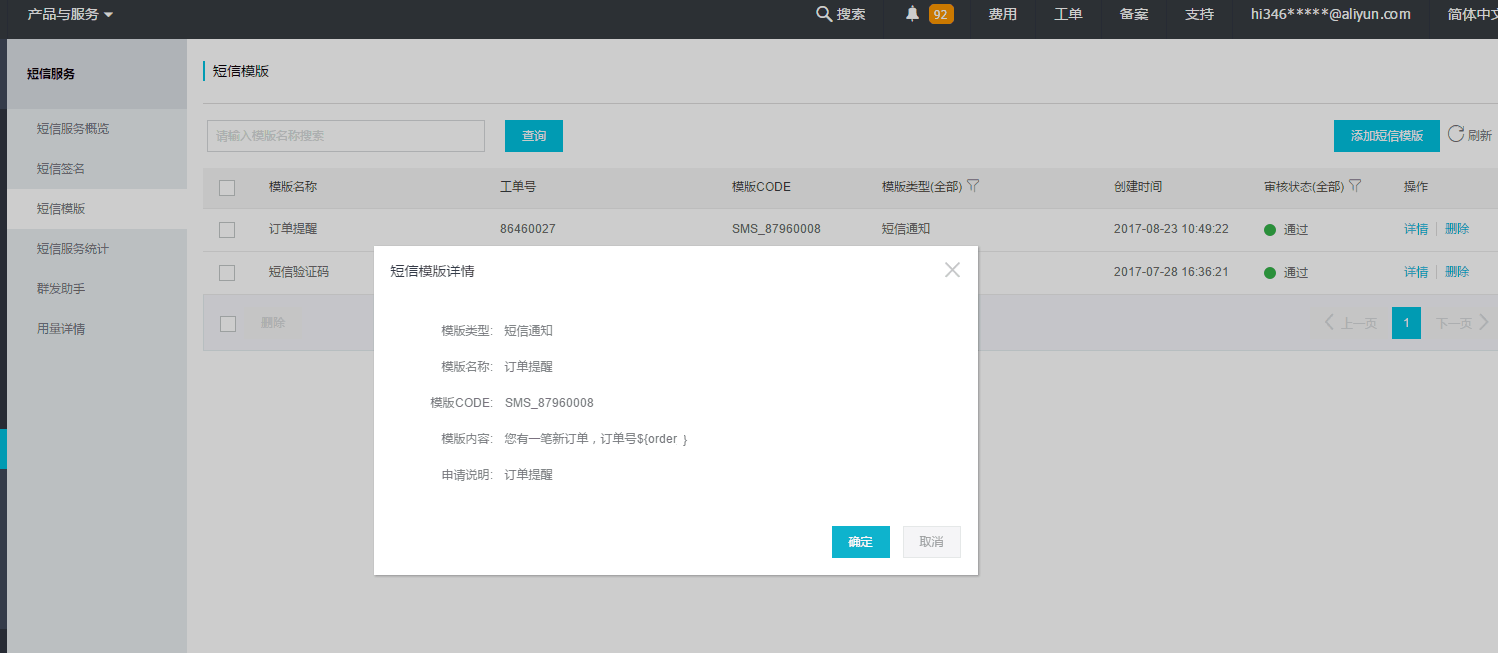1498x653 pixels.
Task: Click the 92 notification count badge
Action: 940,14
